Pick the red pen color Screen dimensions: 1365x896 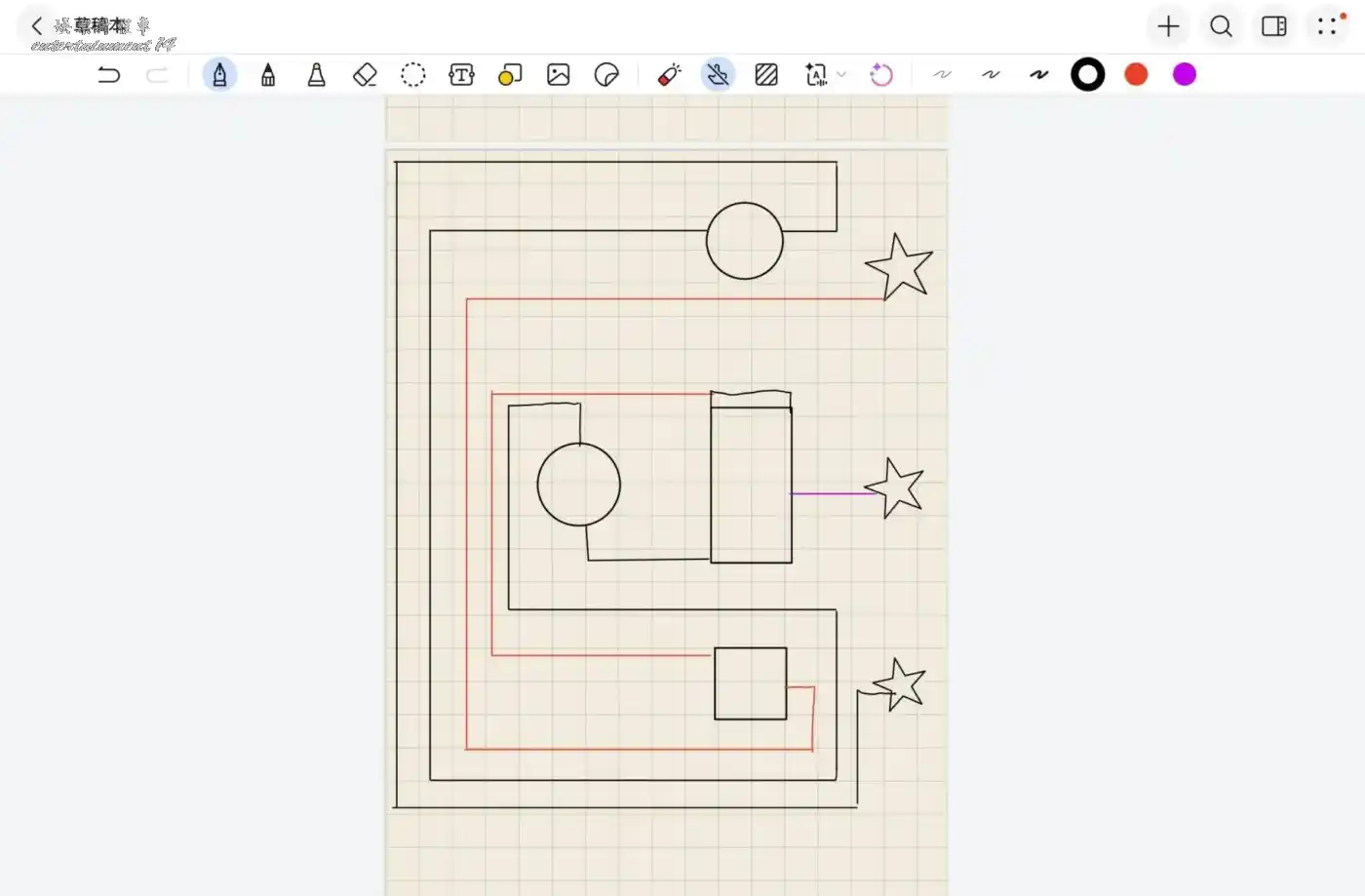pos(1136,75)
